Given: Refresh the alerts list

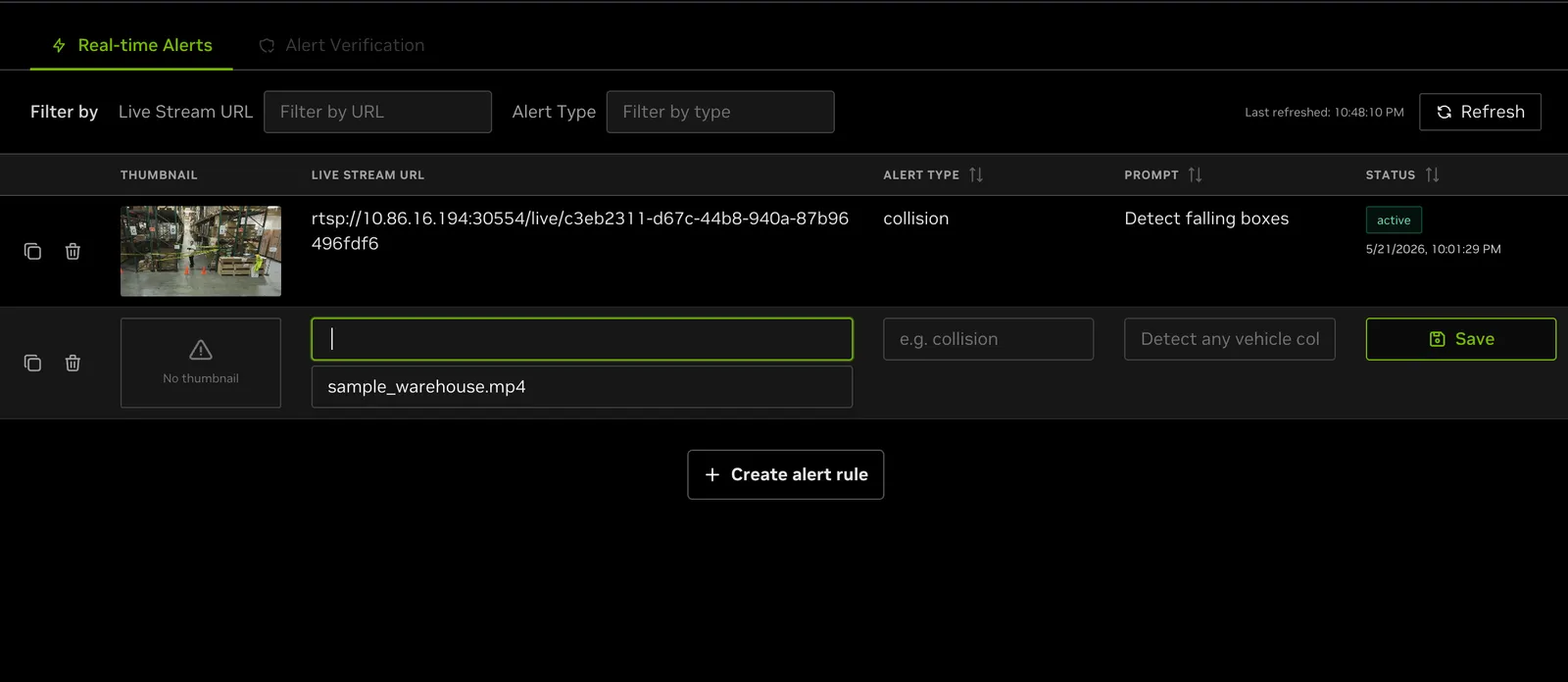Looking at the screenshot, I should coord(1480,112).
